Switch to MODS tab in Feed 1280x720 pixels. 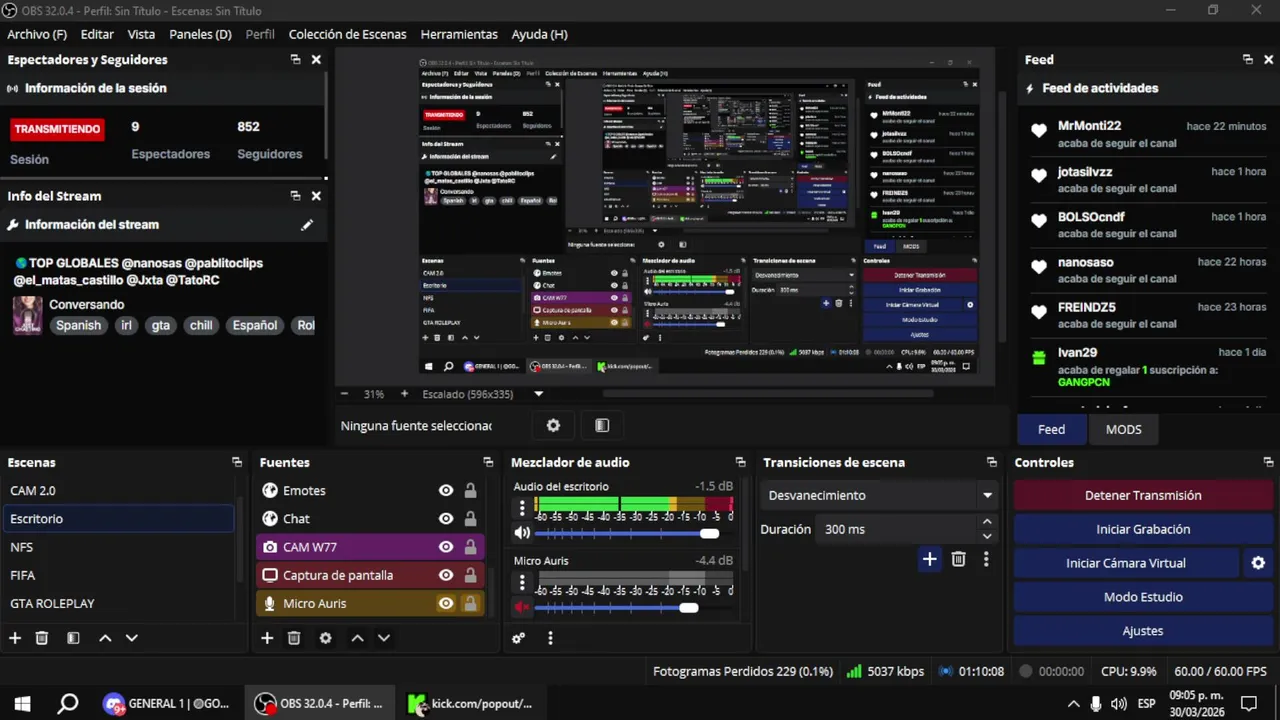[1123, 429]
